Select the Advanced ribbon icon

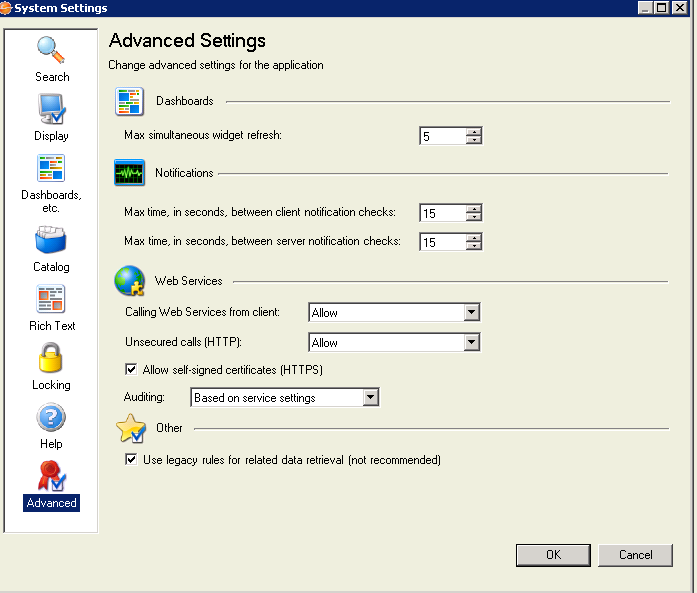(51, 477)
